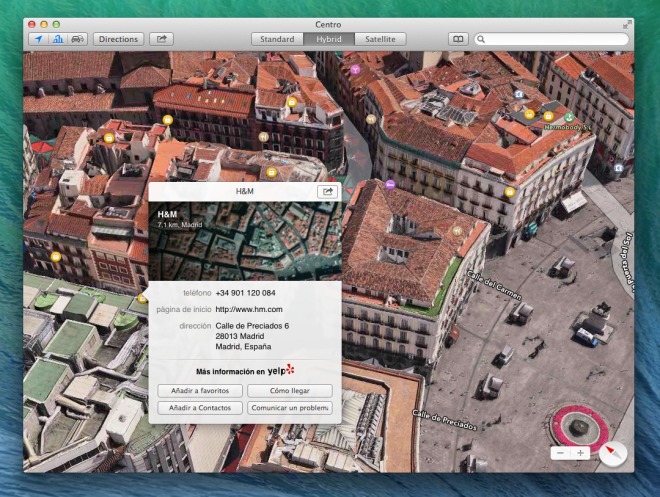Screen dimensions: 660x497
Task: Click Comunicar un problema button
Action: click(290, 408)
